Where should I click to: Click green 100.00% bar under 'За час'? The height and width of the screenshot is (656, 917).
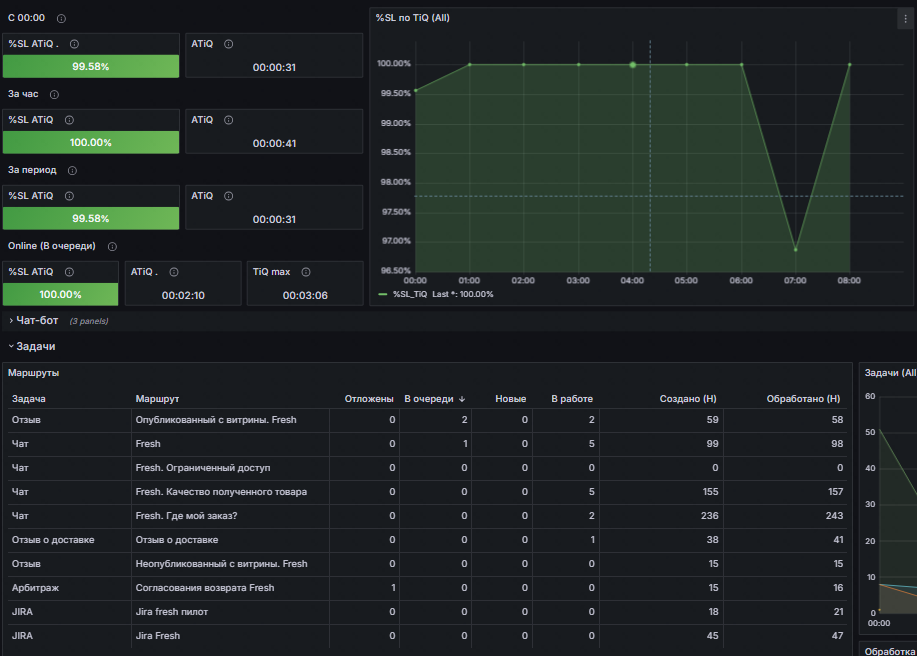91,143
